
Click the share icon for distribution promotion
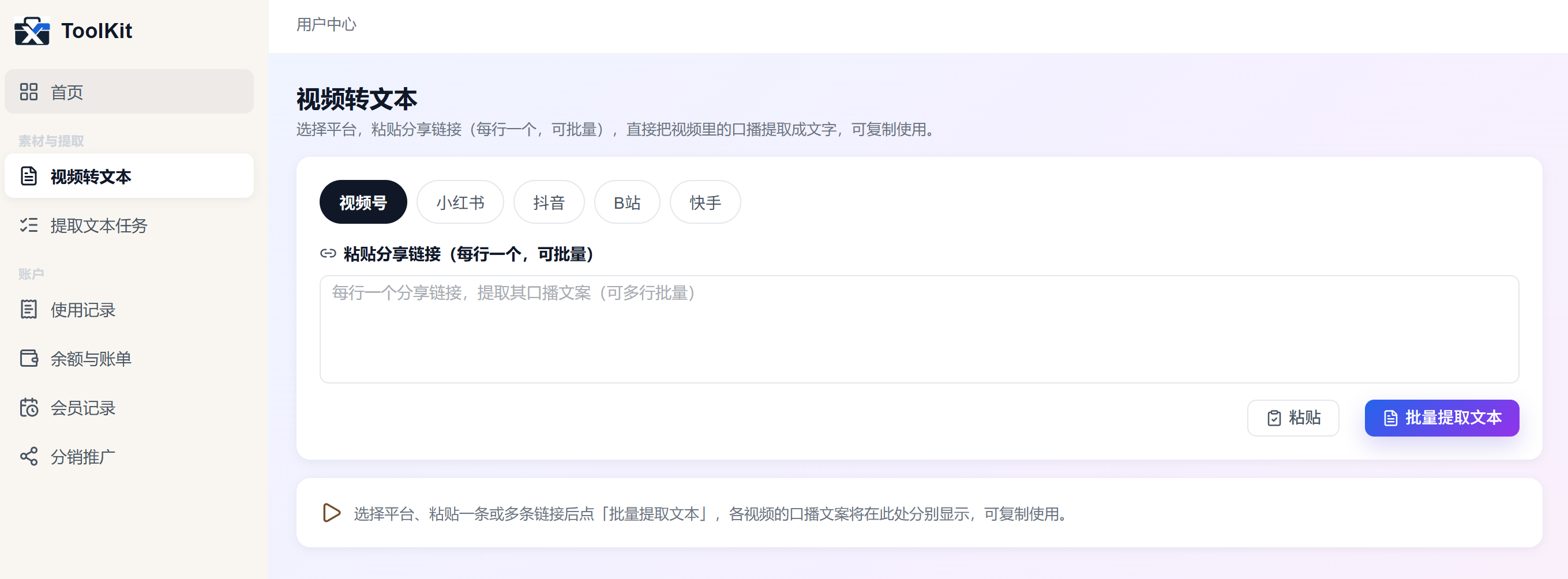29,456
